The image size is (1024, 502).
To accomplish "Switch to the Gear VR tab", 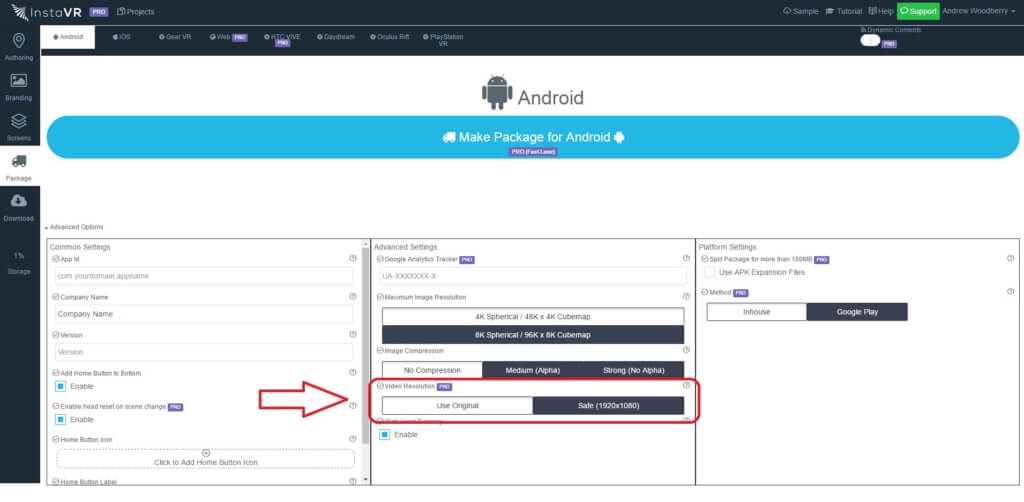I will pos(174,37).
